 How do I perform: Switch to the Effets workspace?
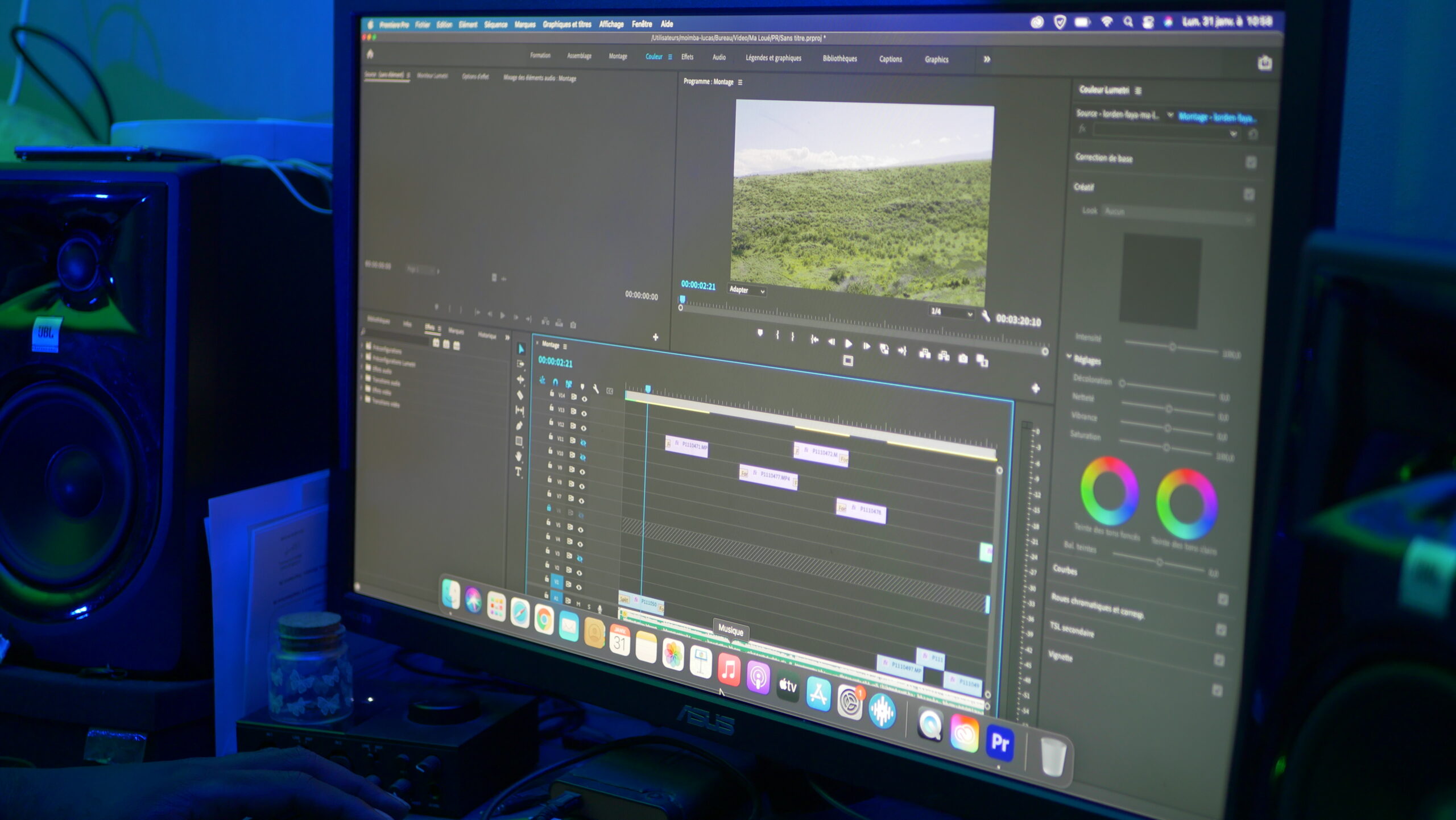(687, 57)
